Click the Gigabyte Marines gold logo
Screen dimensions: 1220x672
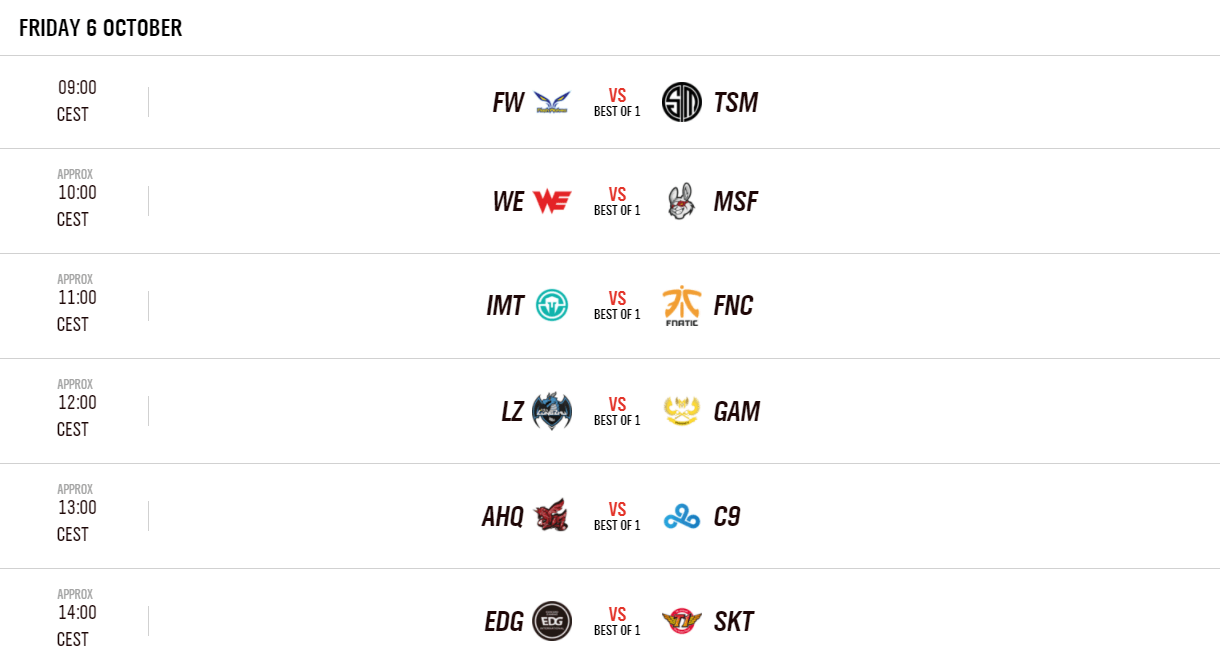coord(682,411)
